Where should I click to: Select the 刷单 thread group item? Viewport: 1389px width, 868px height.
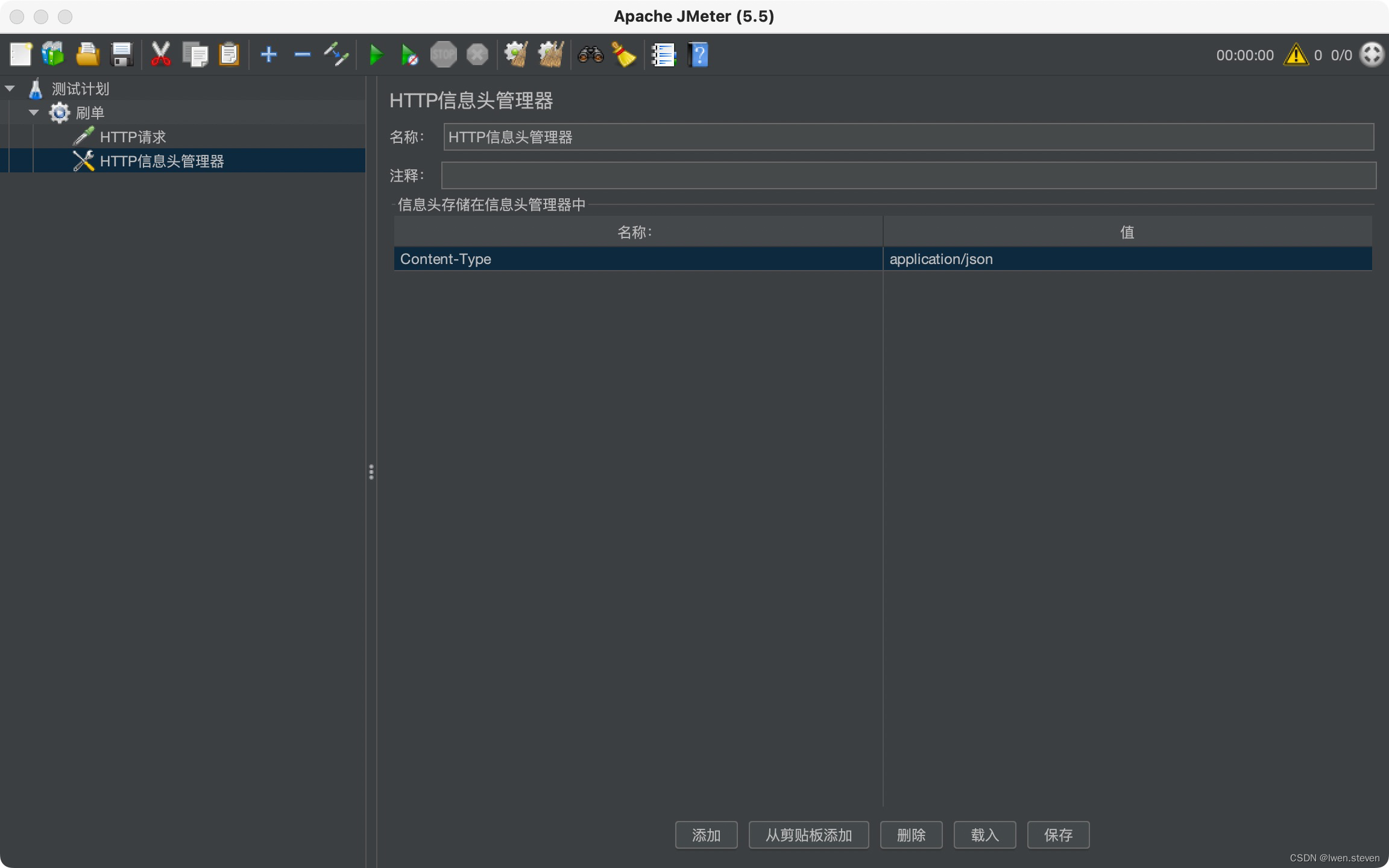pos(90,113)
